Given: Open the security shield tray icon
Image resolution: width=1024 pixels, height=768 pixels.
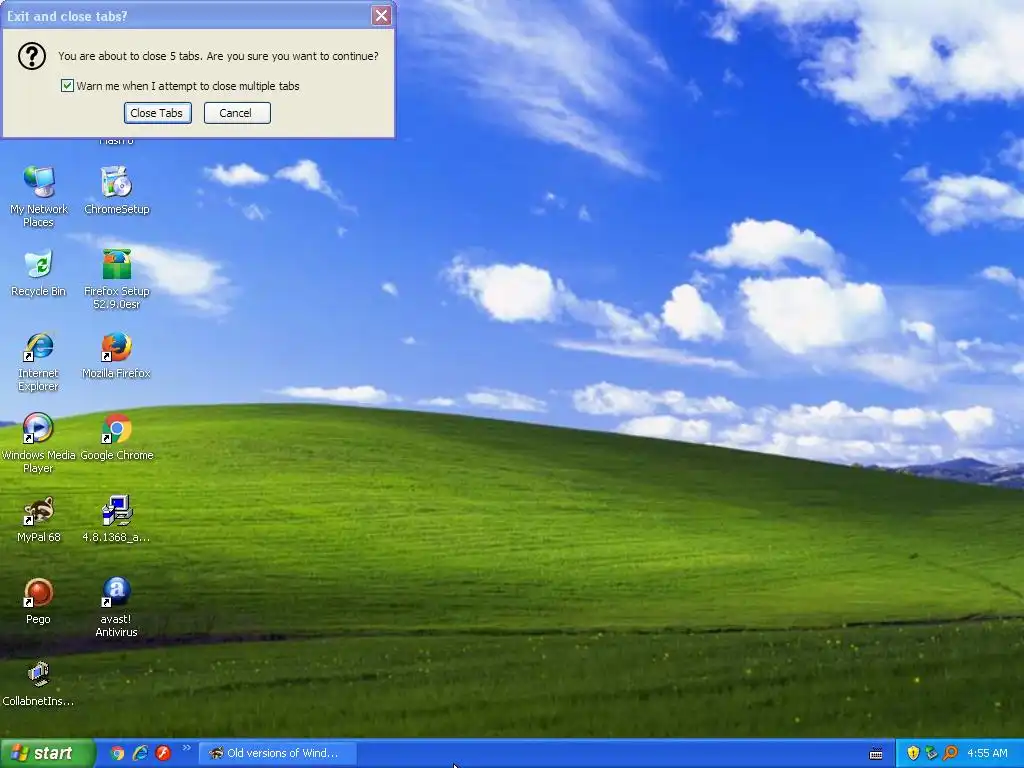Looking at the screenshot, I should click(913, 753).
